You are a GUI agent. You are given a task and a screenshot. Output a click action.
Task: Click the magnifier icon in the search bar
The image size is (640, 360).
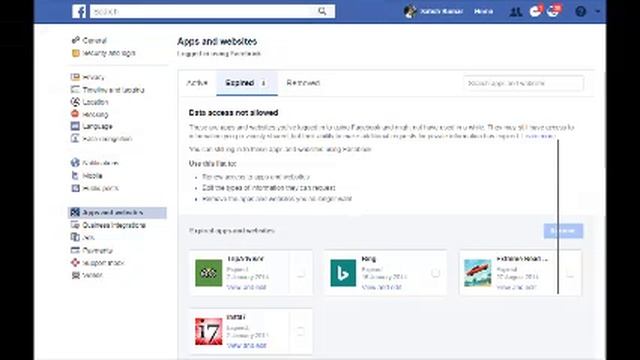[322, 11]
